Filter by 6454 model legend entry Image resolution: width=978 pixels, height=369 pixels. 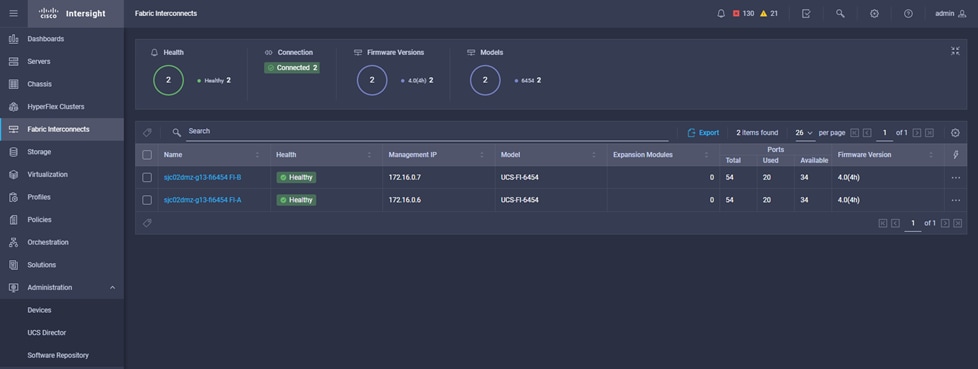coord(528,80)
